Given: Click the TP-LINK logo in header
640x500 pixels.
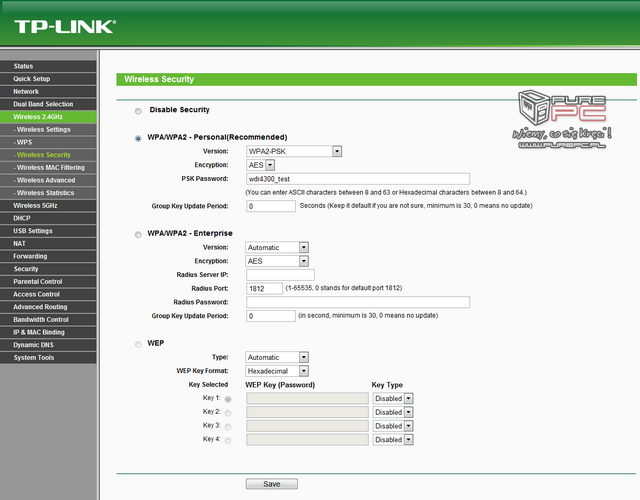Looking at the screenshot, I should click(65, 27).
